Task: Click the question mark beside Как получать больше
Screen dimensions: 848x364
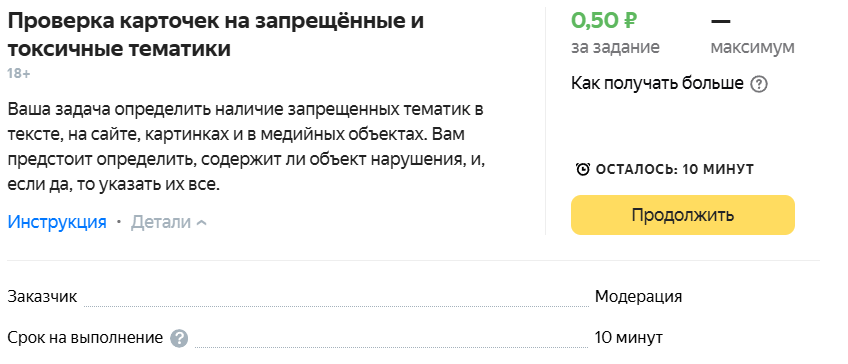Action: coord(759,84)
